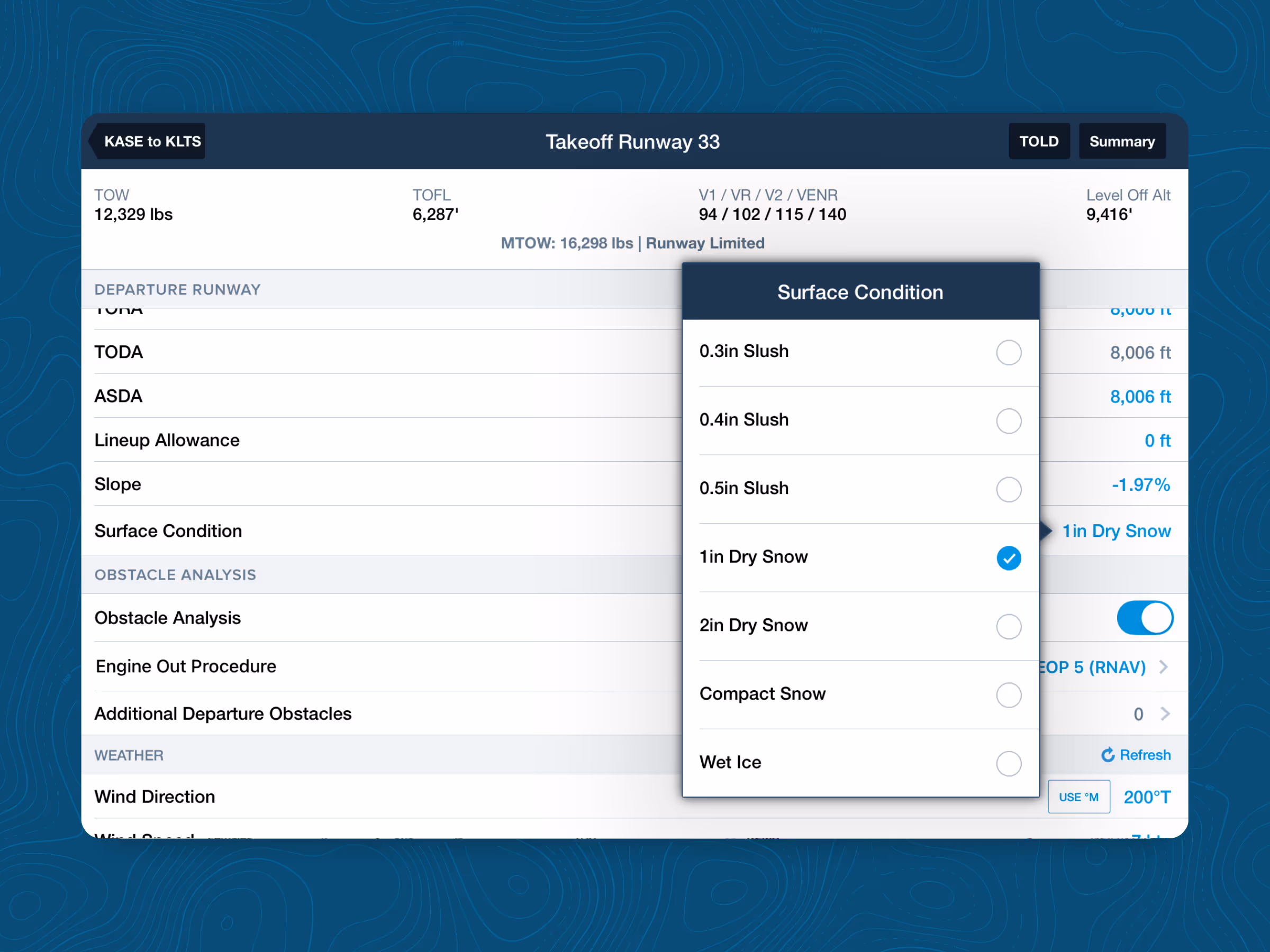
Task: Edit the 200°T wind direction value
Action: pos(1147,797)
